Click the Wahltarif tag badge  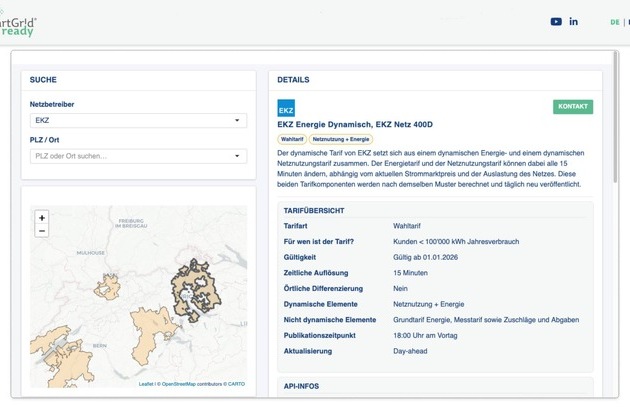coord(291,139)
